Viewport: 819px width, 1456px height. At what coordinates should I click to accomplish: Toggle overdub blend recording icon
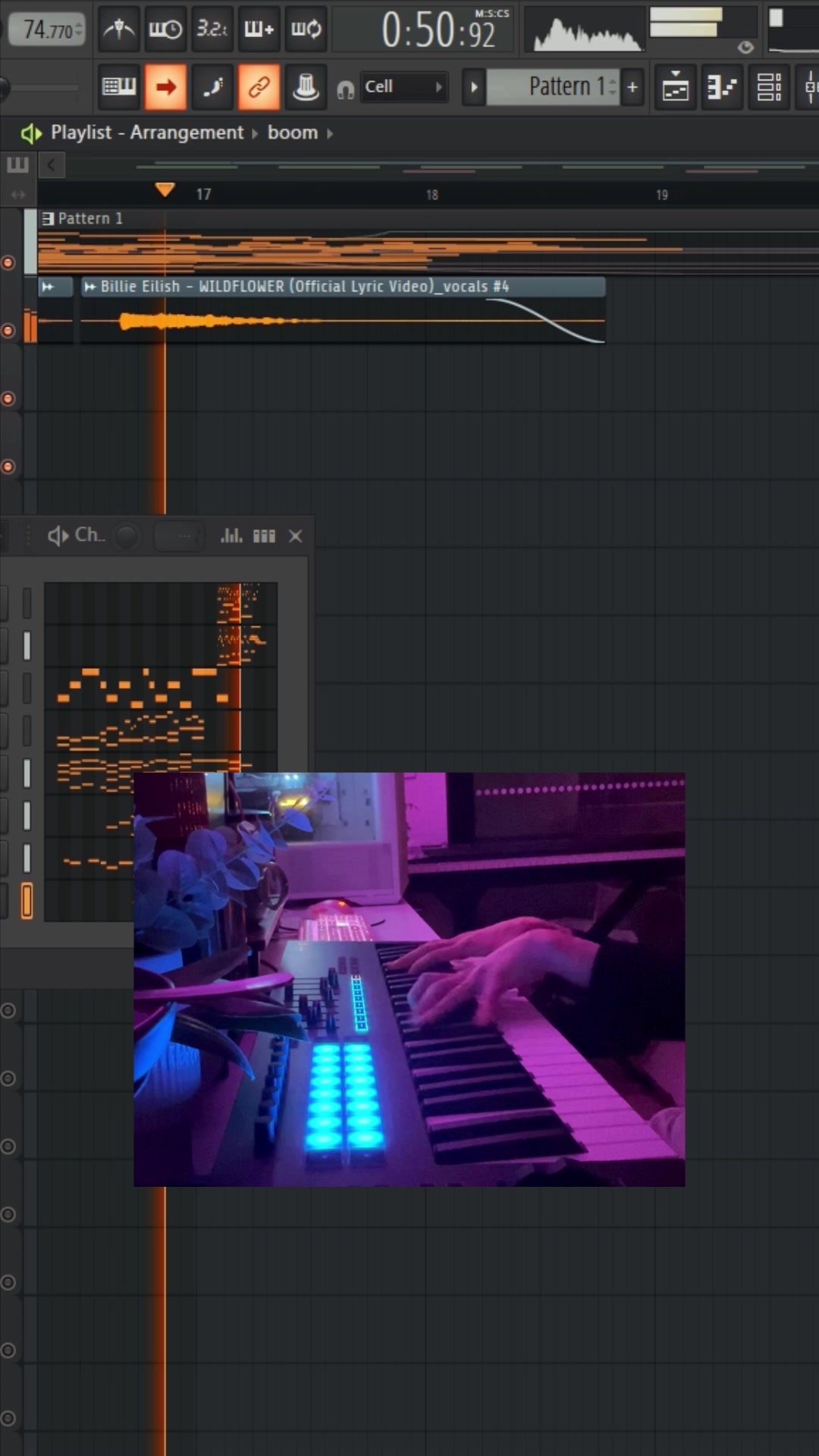[x=259, y=29]
